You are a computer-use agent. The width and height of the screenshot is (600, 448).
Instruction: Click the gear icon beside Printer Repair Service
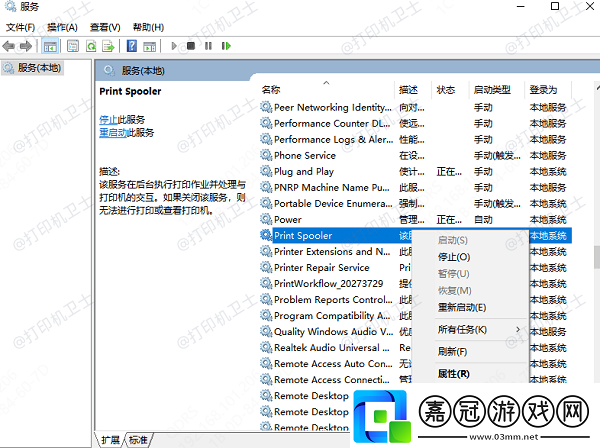[266, 267]
